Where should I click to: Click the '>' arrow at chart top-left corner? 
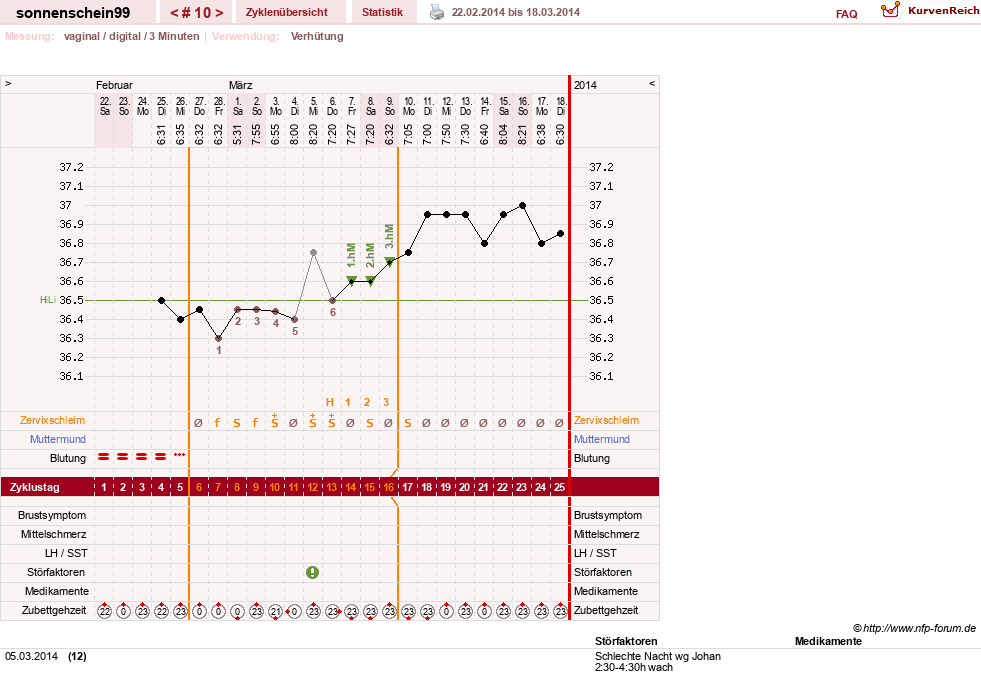pyautogui.click(x=8, y=83)
